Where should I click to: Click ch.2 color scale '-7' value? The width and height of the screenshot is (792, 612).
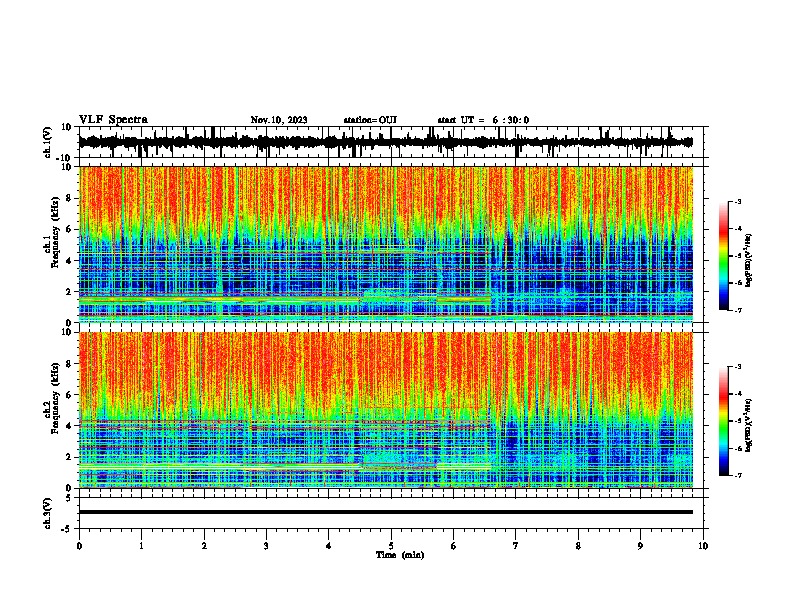737,475
